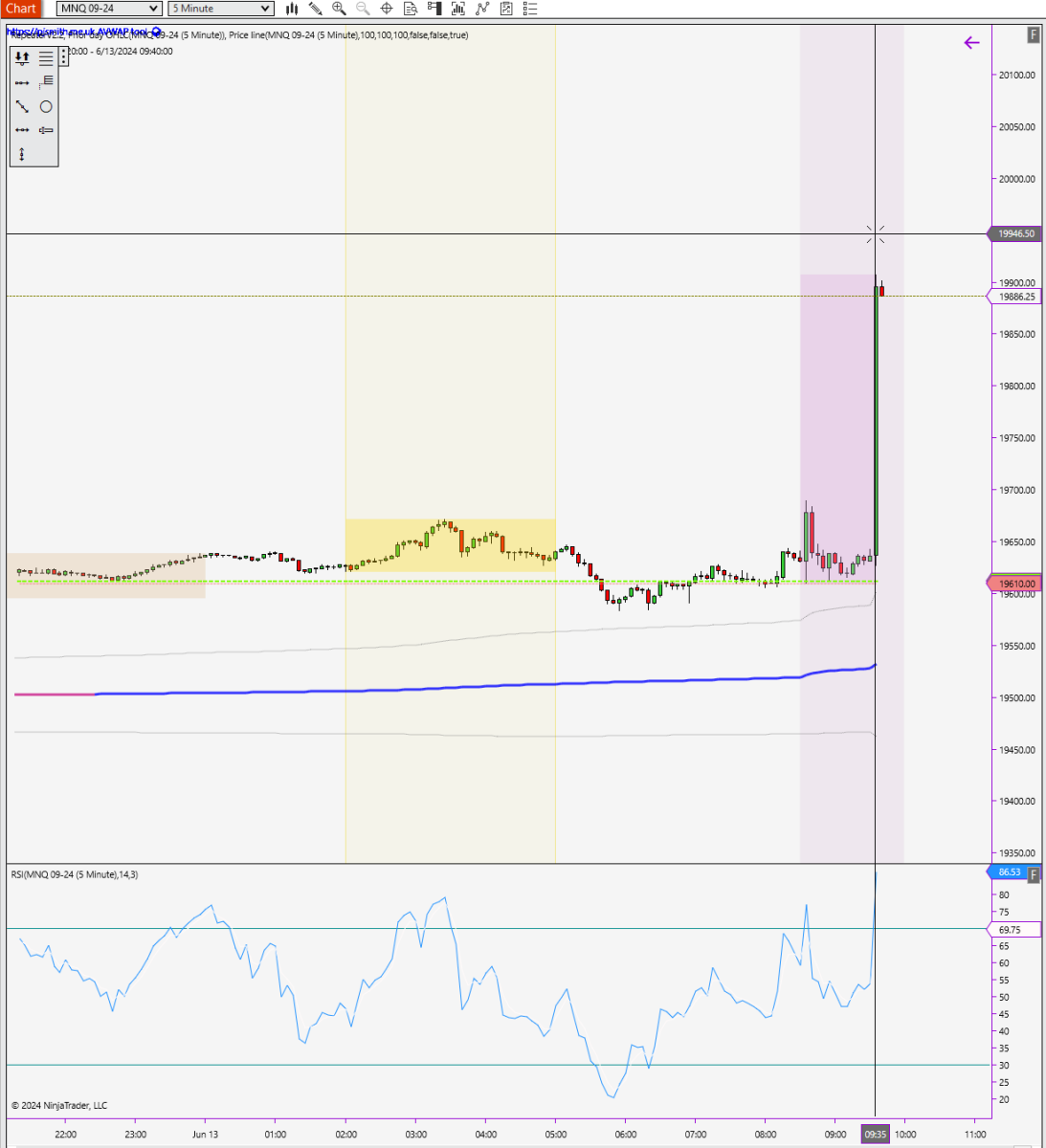Open the chart style bars icon
This screenshot has width=1046, height=1148.
pos(291,9)
